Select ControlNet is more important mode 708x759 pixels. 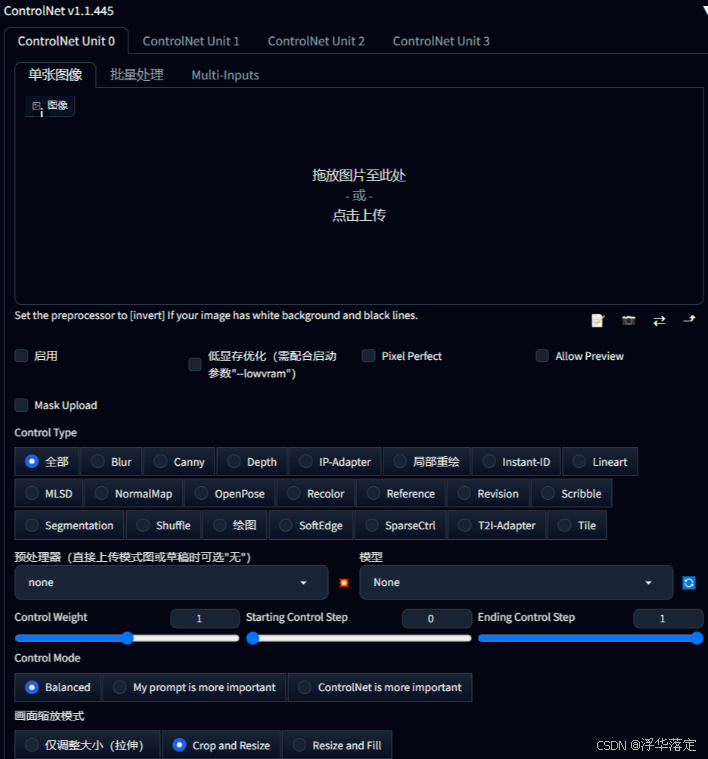380,687
